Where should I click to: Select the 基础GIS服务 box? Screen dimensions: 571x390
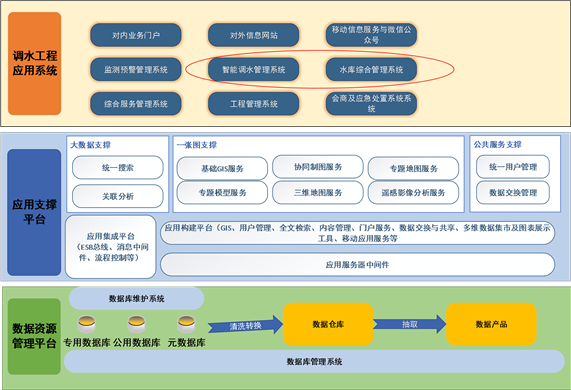(x=222, y=169)
